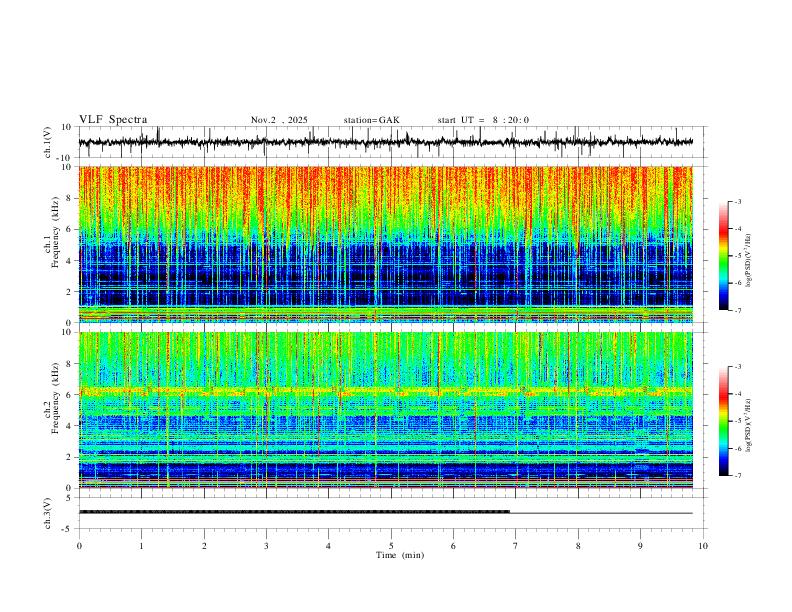Click the "ch.1(V)" waveform axis label

point(48,142)
